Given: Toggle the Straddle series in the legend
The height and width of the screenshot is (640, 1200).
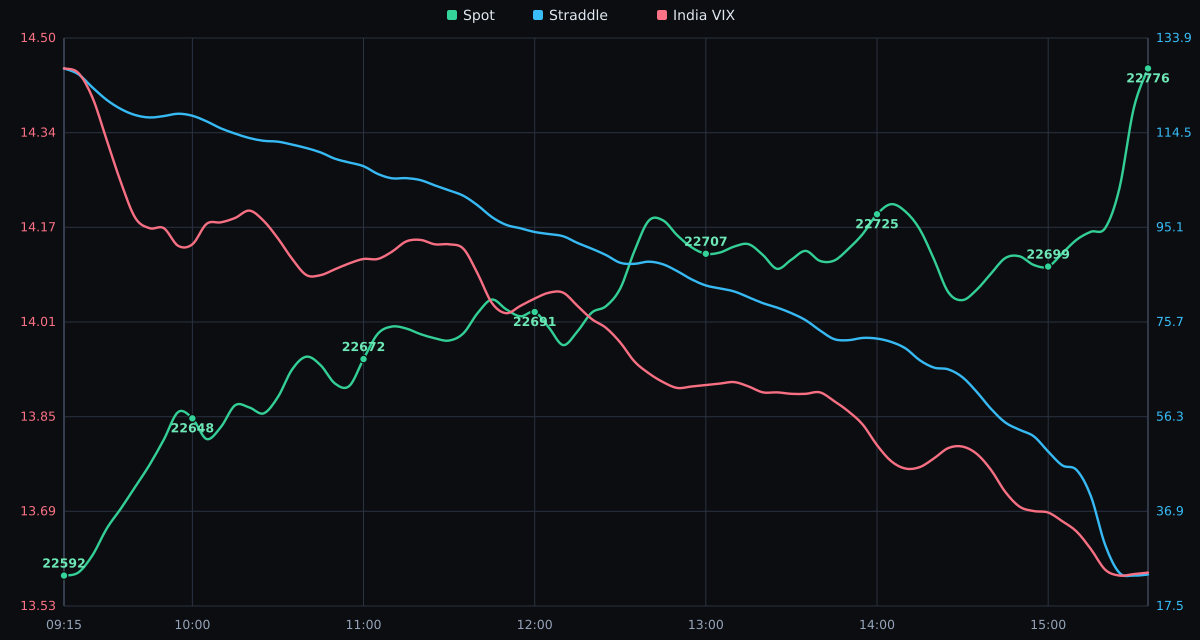Looking at the screenshot, I should [x=570, y=15].
